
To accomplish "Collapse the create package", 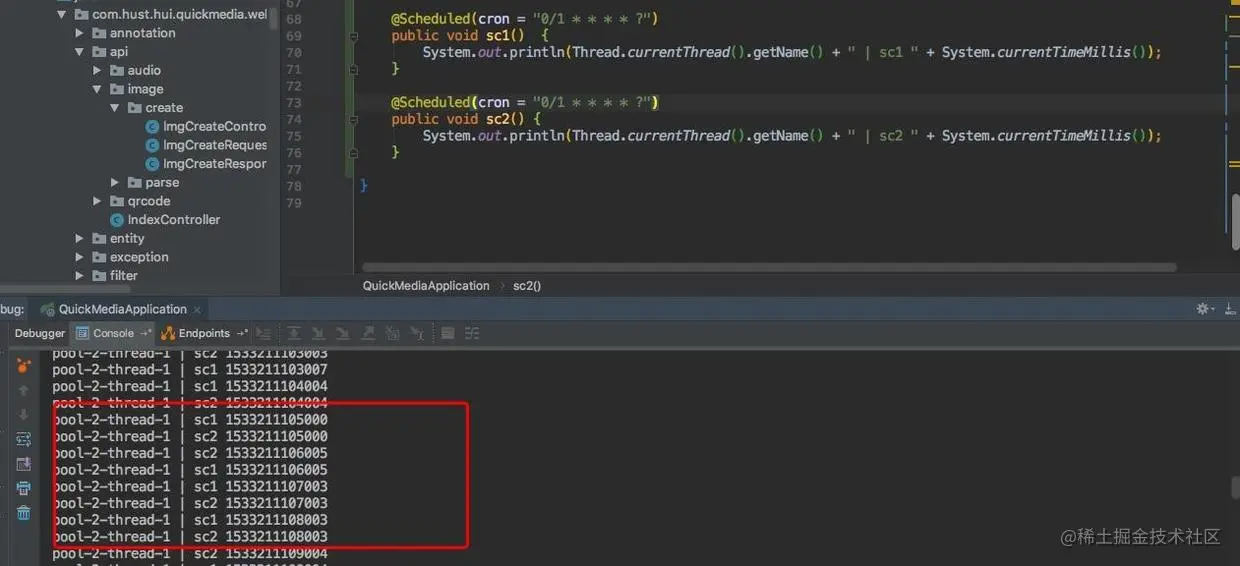I will pyautogui.click(x=116, y=108).
